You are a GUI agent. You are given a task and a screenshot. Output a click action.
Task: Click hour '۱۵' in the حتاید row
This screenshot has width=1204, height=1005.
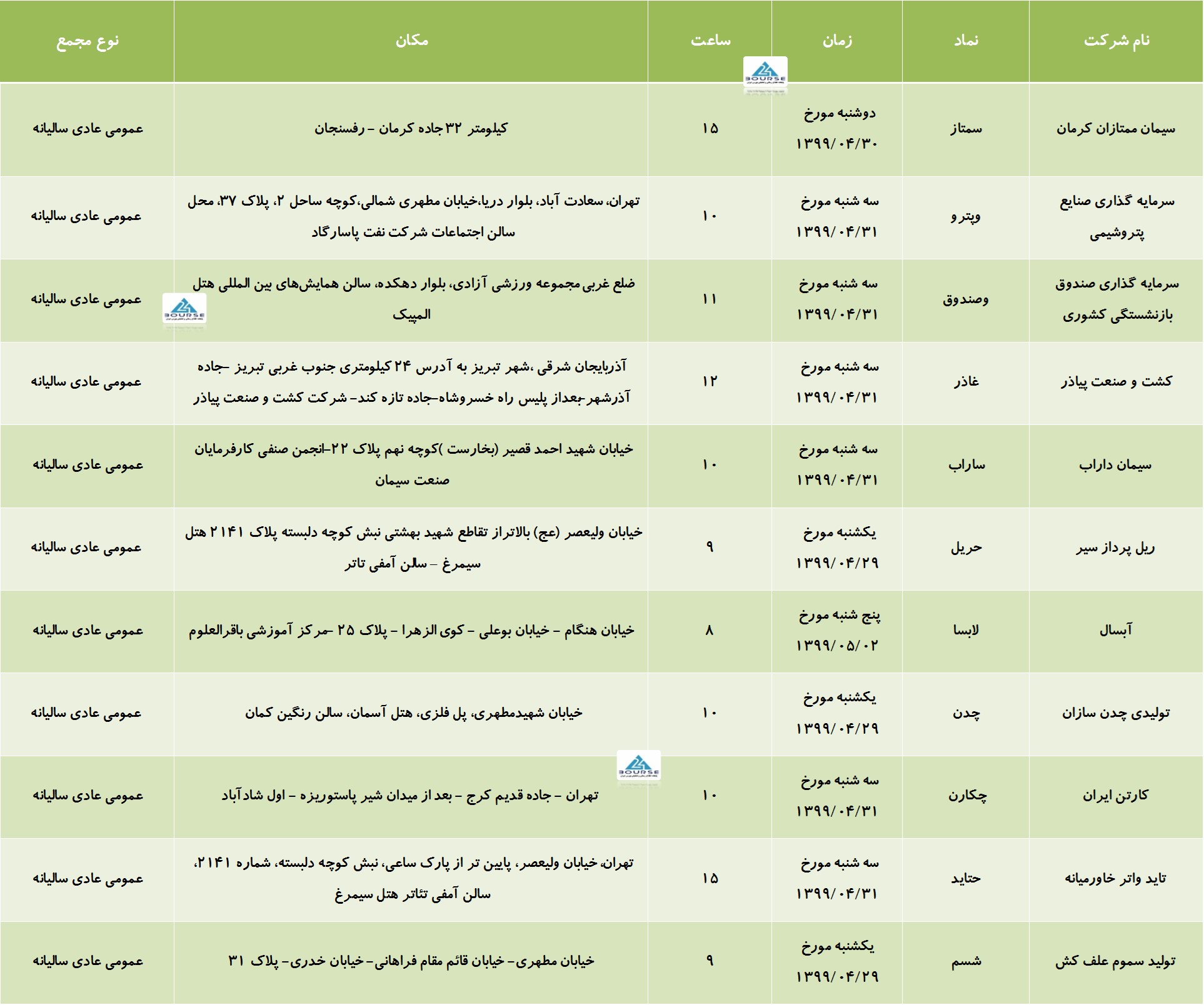tap(710, 879)
